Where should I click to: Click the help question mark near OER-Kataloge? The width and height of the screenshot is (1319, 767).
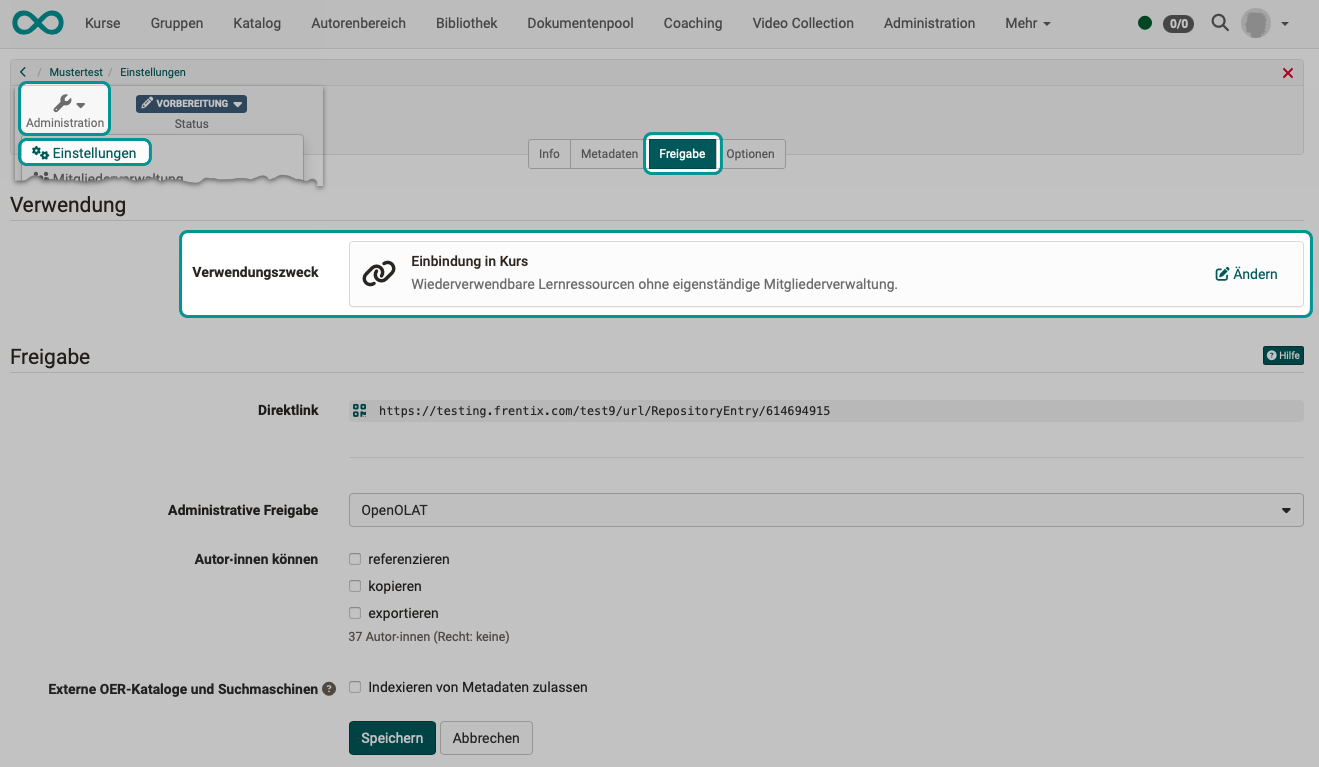(328, 689)
